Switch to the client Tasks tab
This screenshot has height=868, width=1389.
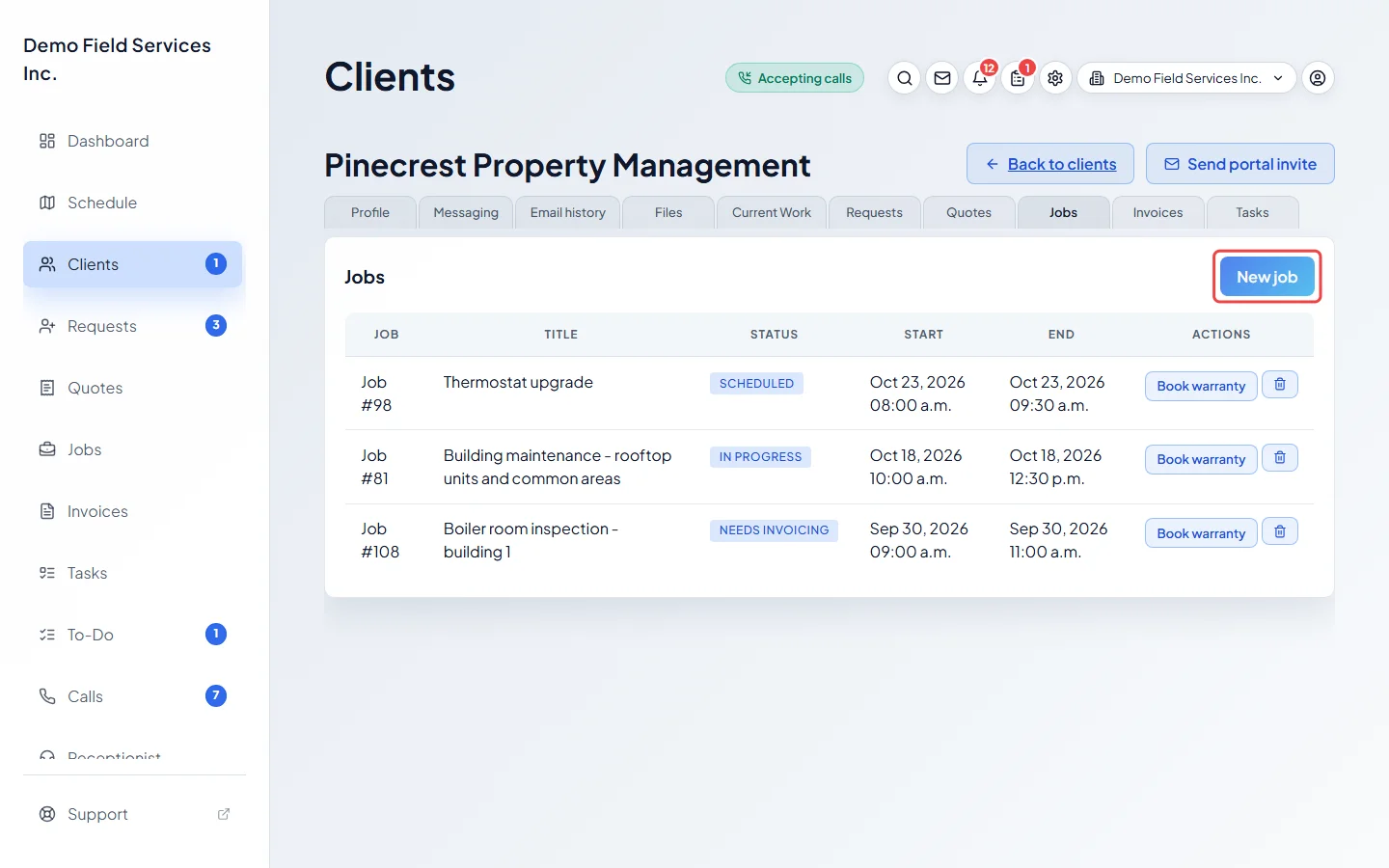(1253, 212)
